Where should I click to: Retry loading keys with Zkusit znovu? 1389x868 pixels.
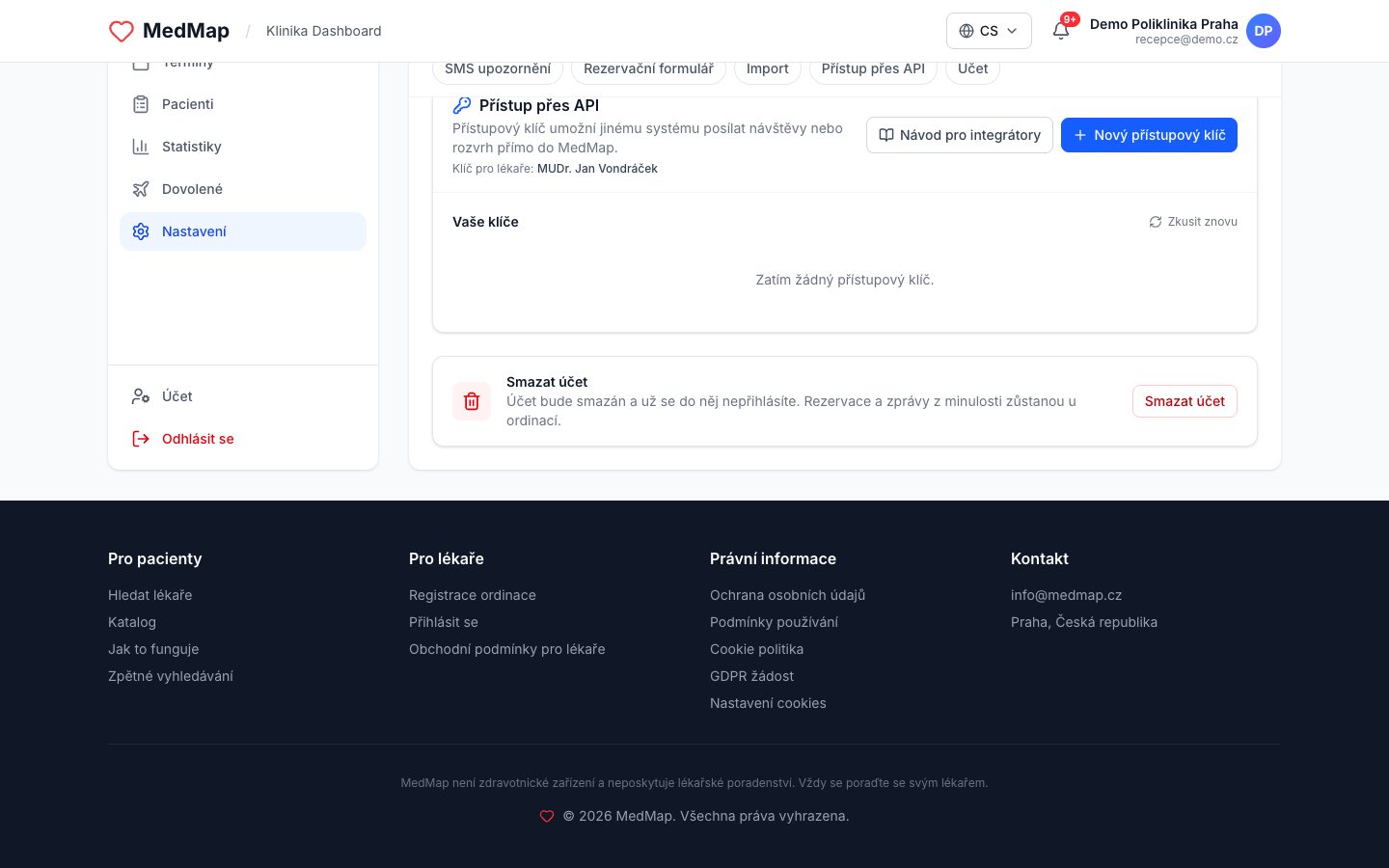1193,222
